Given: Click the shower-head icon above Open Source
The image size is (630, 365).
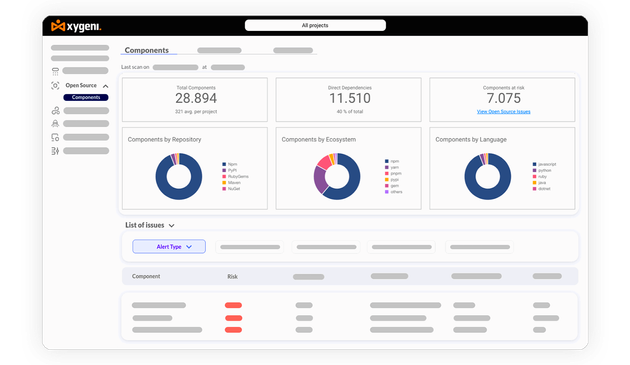Looking at the screenshot, I should pos(55,71).
